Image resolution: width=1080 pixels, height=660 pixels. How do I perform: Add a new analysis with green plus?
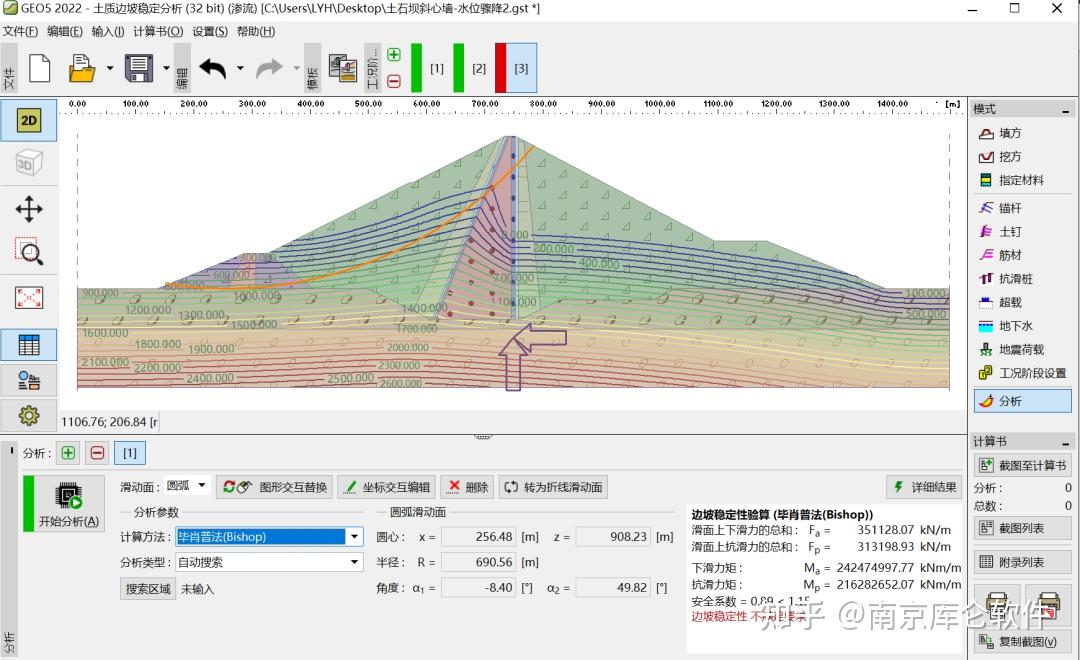click(68, 453)
